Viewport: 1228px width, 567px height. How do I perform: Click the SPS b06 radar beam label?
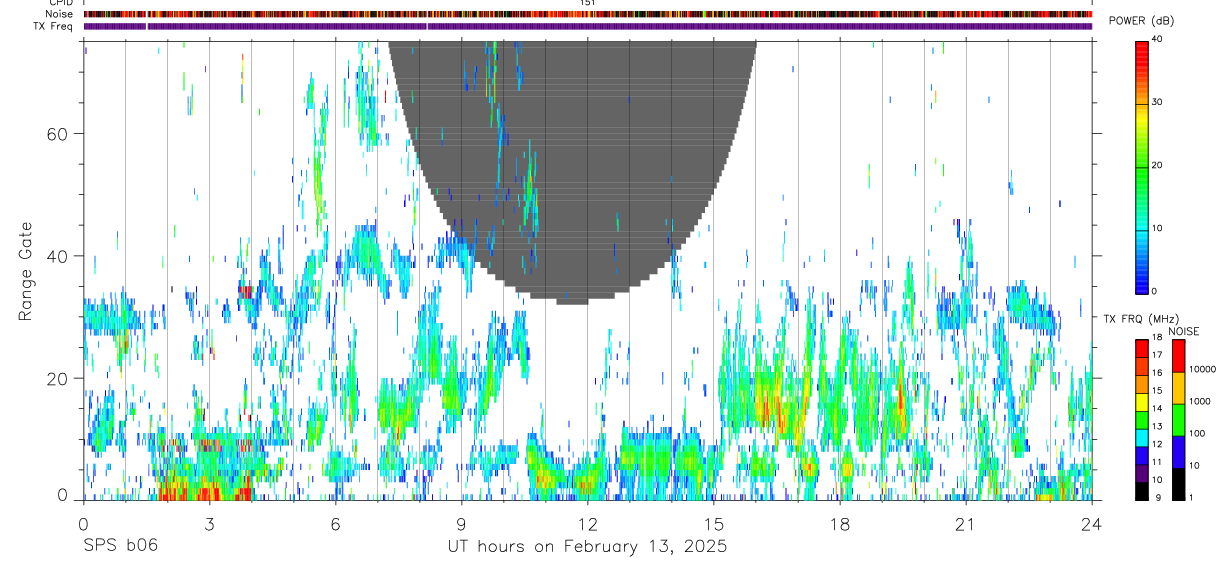(119, 546)
